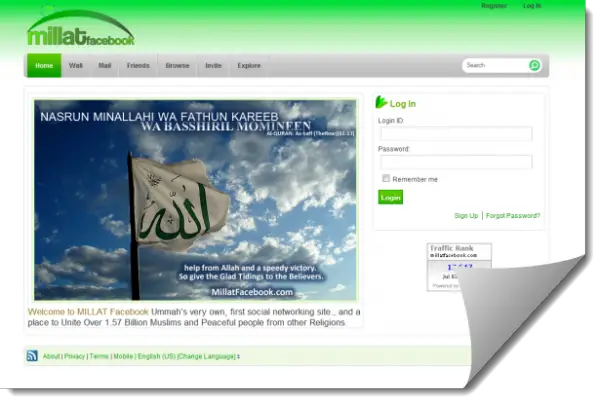
Task: Open the Change Language dropdown
Action: pos(209,356)
